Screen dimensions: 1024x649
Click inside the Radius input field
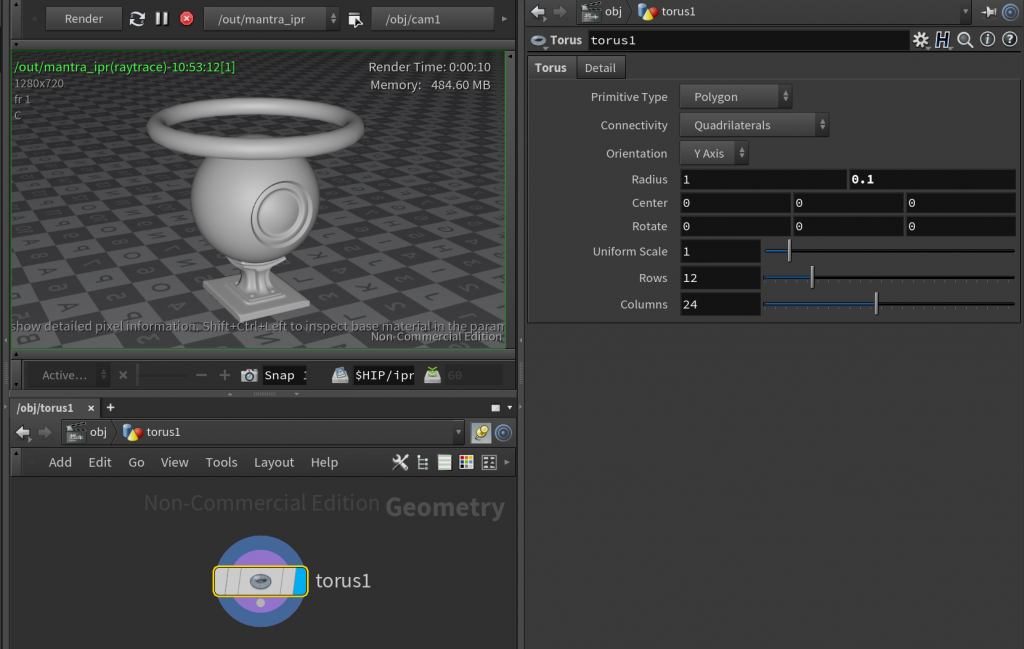(x=760, y=179)
